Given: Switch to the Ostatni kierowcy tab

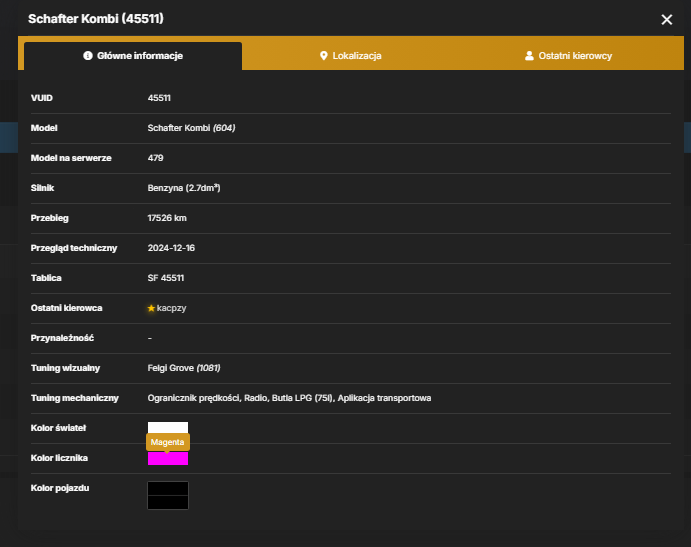Looking at the screenshot, I should click(x=568, y=56).
